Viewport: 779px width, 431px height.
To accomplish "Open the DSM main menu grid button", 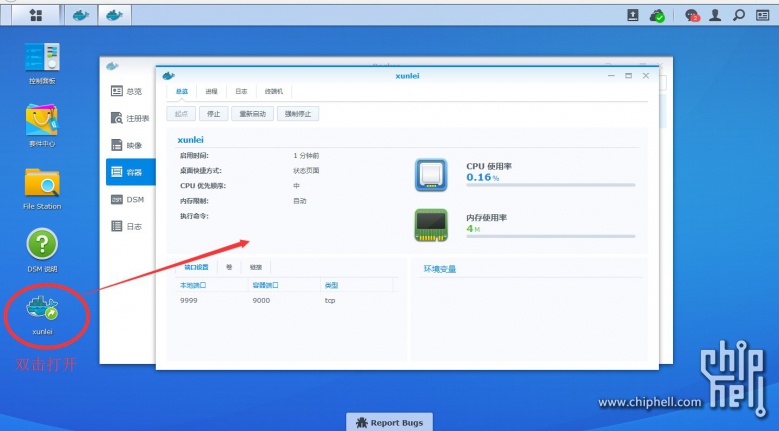I will (36, 15).
